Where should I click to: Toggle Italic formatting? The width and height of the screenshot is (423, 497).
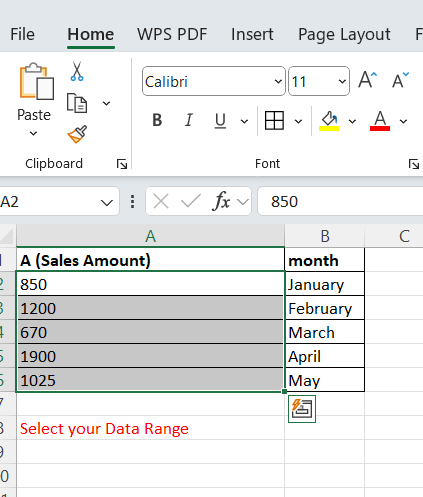tap(189, 120)
